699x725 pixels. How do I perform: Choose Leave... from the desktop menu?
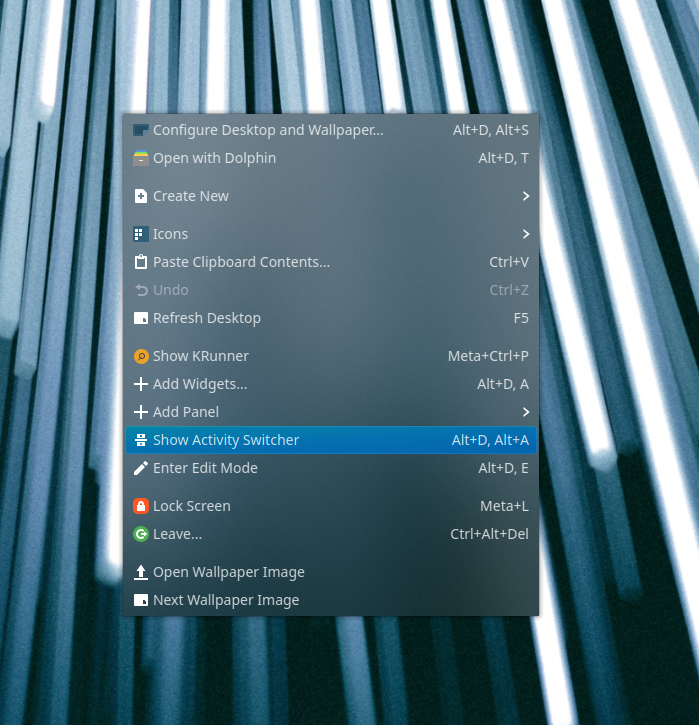[x=177, y=534]
